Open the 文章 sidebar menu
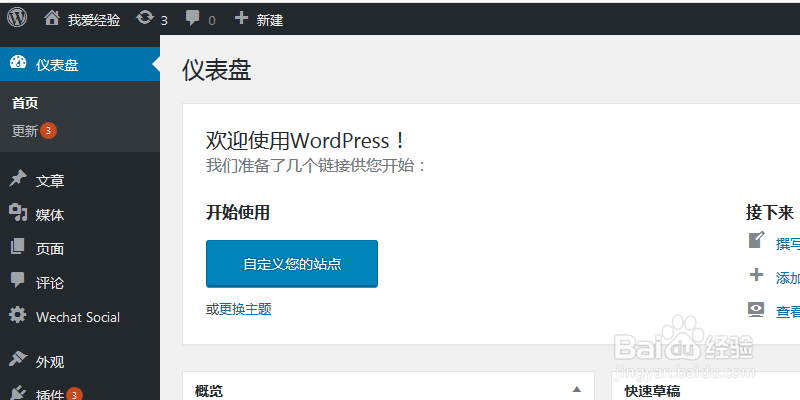This screenshot has width=800, height=400. 50,181
